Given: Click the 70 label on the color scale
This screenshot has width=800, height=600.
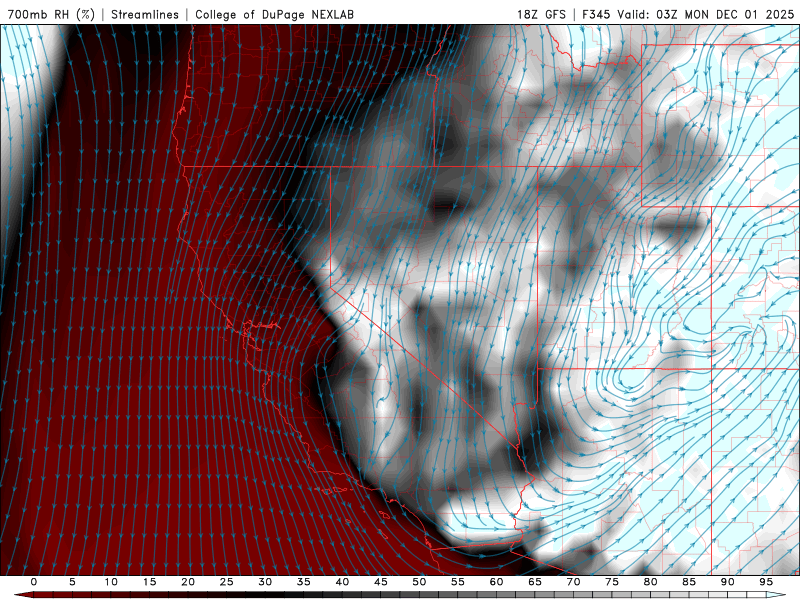Looking at the screenshot, I should click(x=573, y=582).
